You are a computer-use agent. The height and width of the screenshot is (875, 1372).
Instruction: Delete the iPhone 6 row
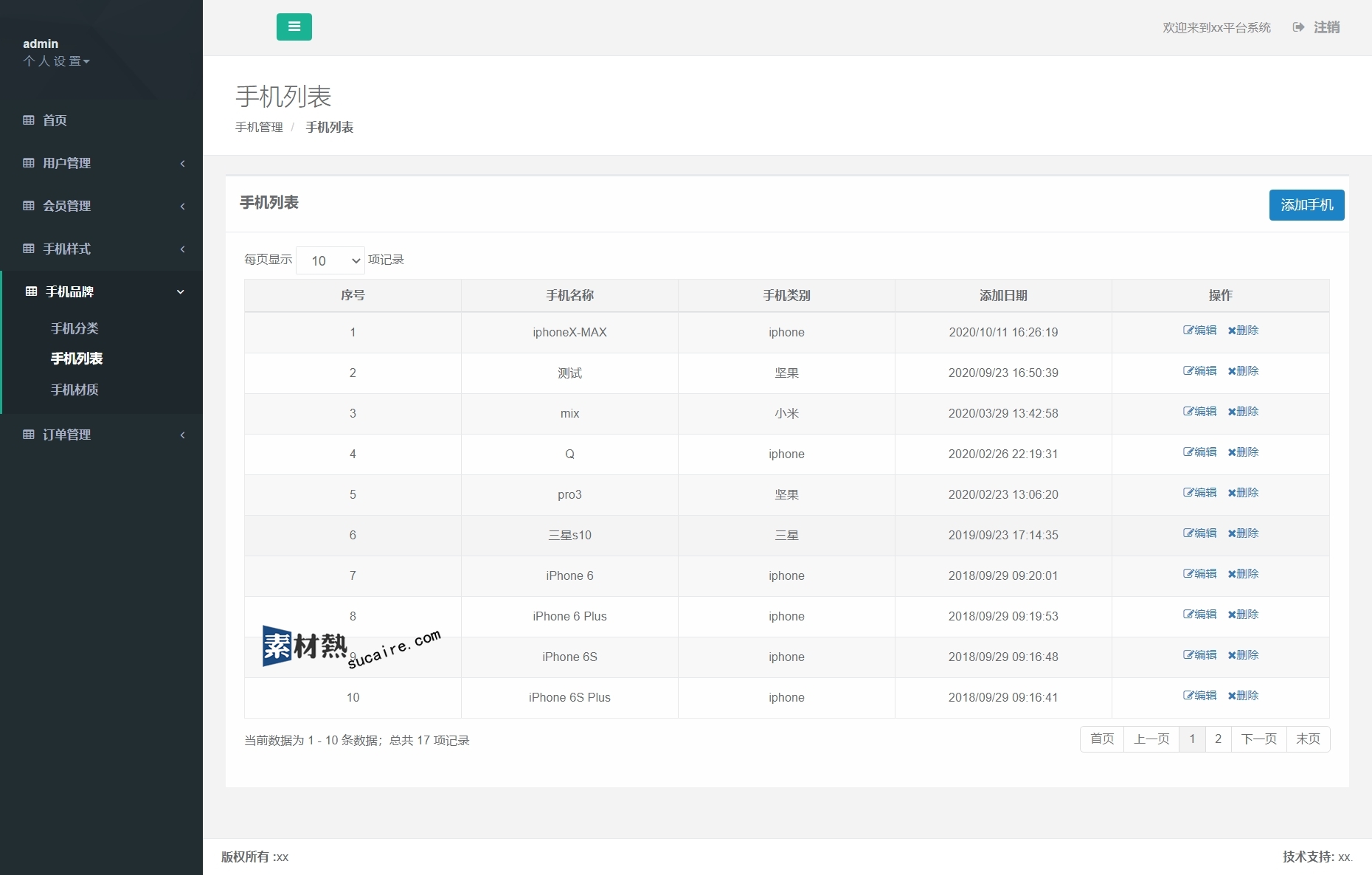click(1243, 574)
